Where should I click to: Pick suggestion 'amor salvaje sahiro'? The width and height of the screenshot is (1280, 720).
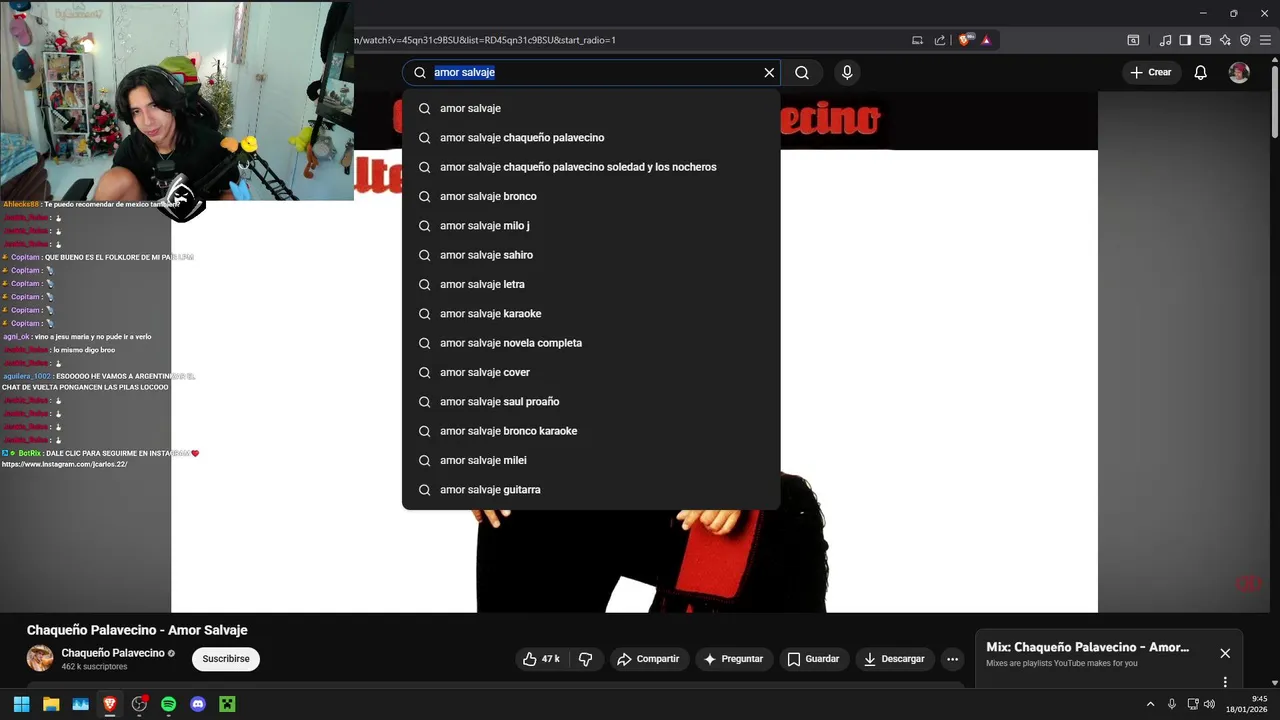click(591, 255)
